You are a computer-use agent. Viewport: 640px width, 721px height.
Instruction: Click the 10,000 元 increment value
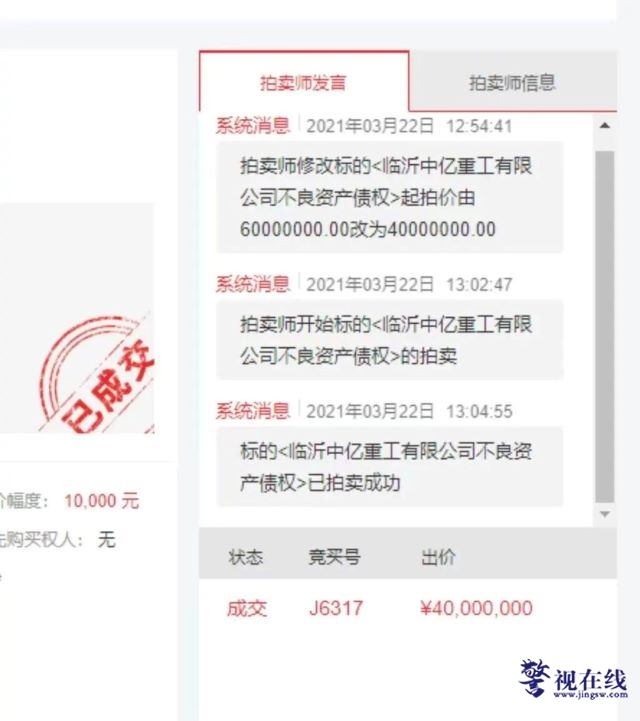click(x=102, y=501)
